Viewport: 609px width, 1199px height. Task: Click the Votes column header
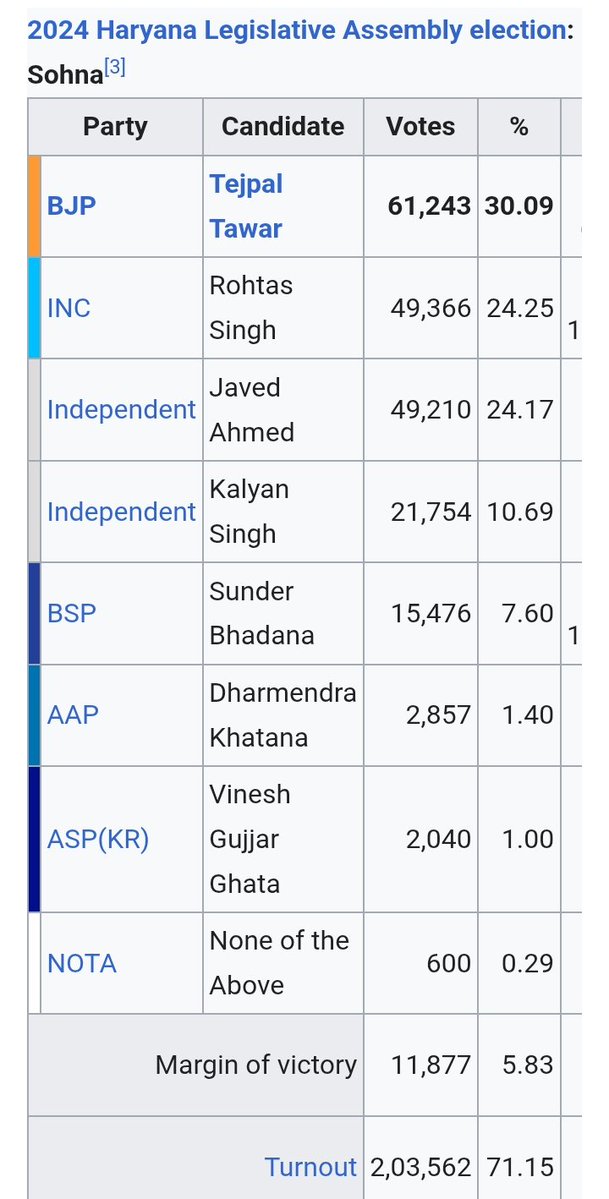[421, 126]
